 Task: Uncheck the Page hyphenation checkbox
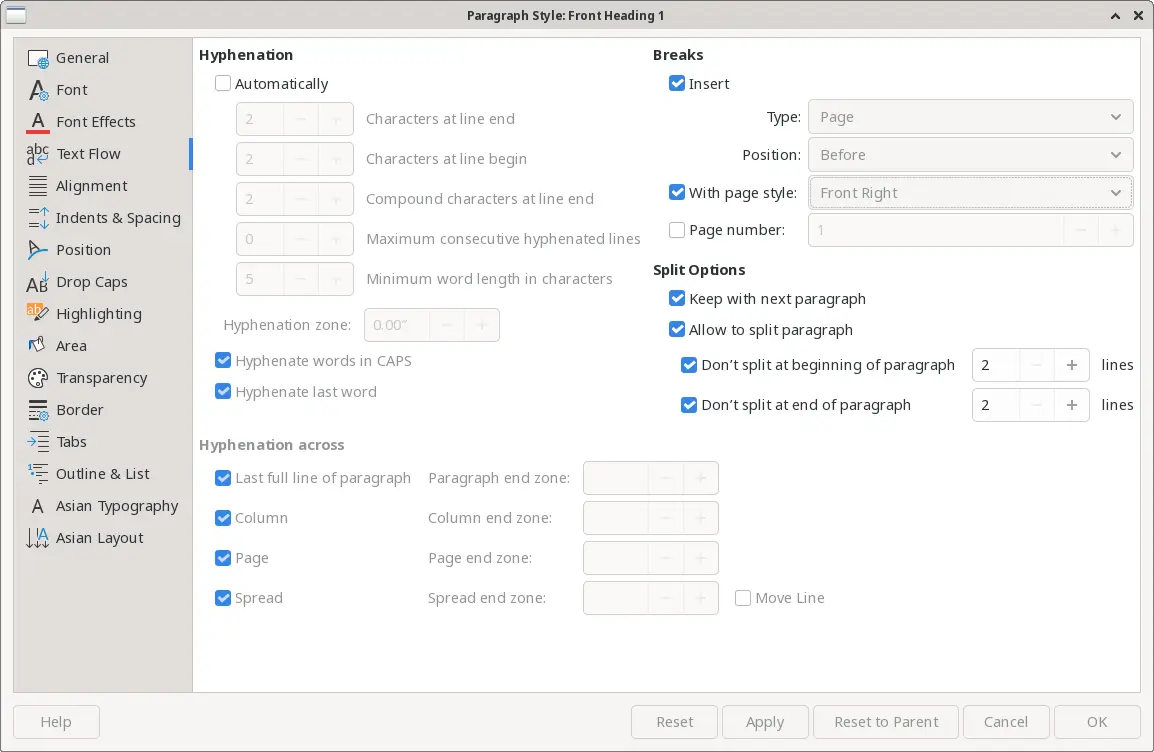click(x=223, y=558)
